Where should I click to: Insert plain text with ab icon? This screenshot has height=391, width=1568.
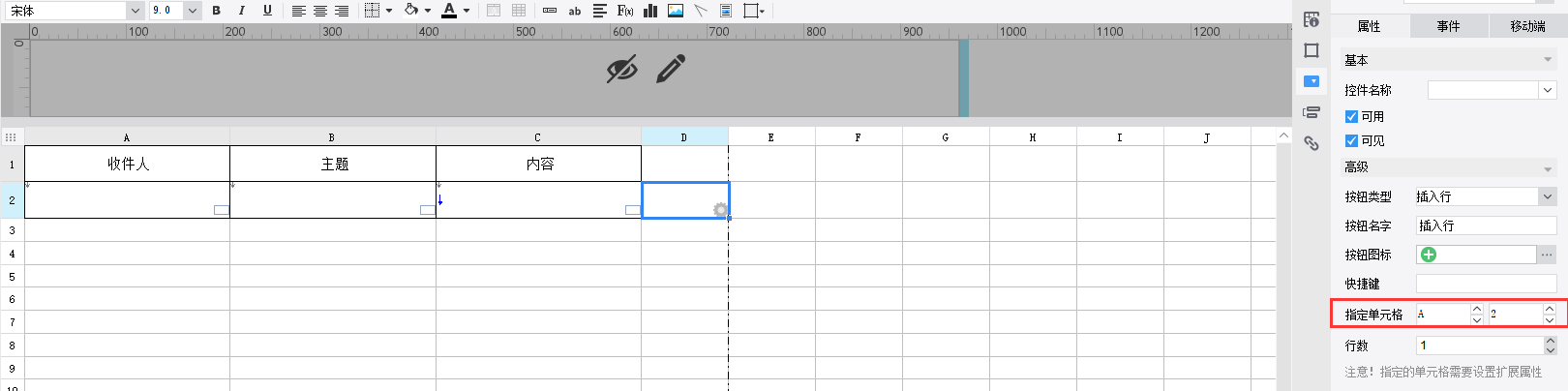coord(575,11)
